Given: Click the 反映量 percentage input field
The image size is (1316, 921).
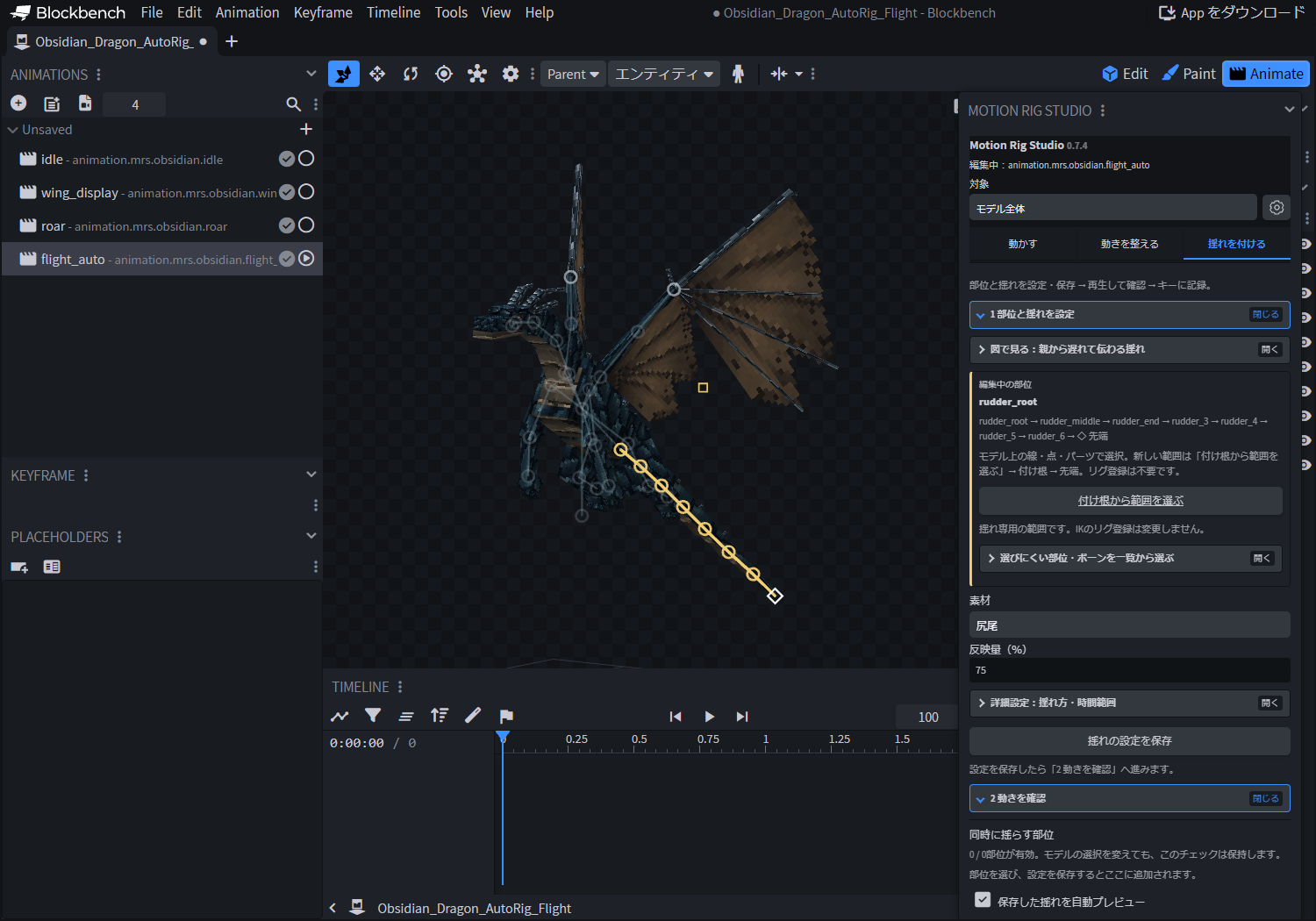Looking at the screenshot, I should [x=1130, y=670].
